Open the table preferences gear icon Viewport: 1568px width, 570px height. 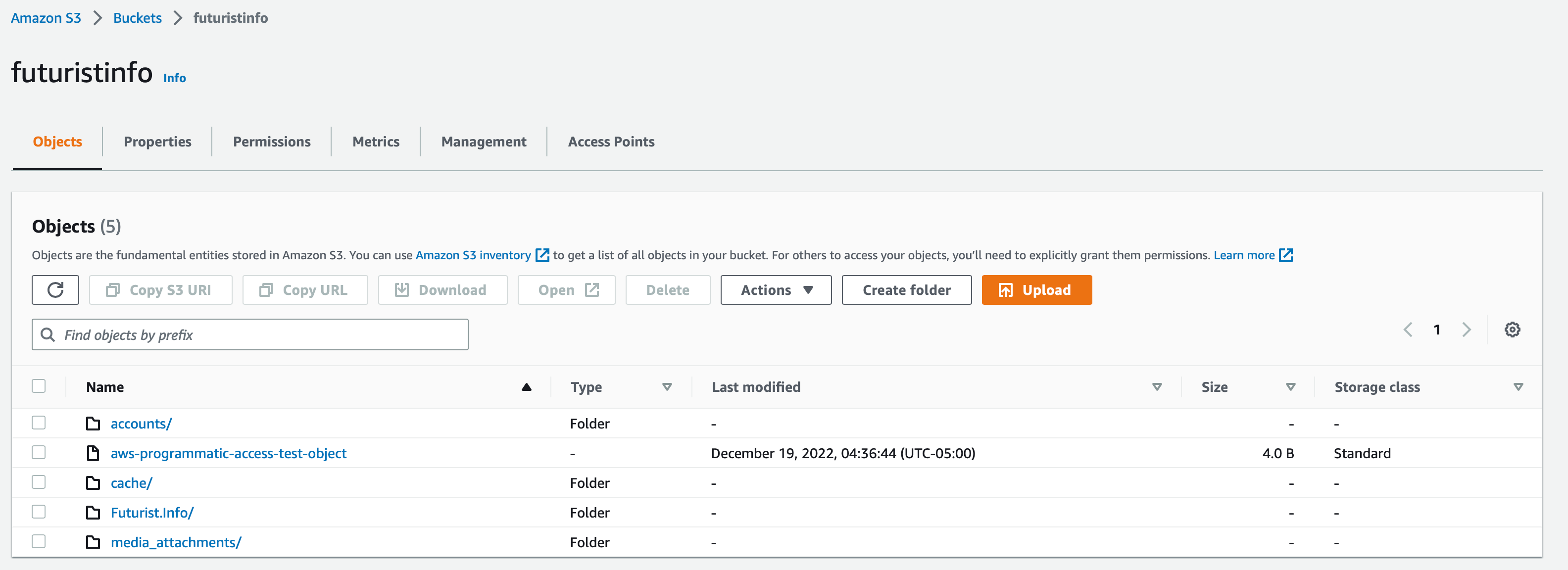click(1512, 330)
